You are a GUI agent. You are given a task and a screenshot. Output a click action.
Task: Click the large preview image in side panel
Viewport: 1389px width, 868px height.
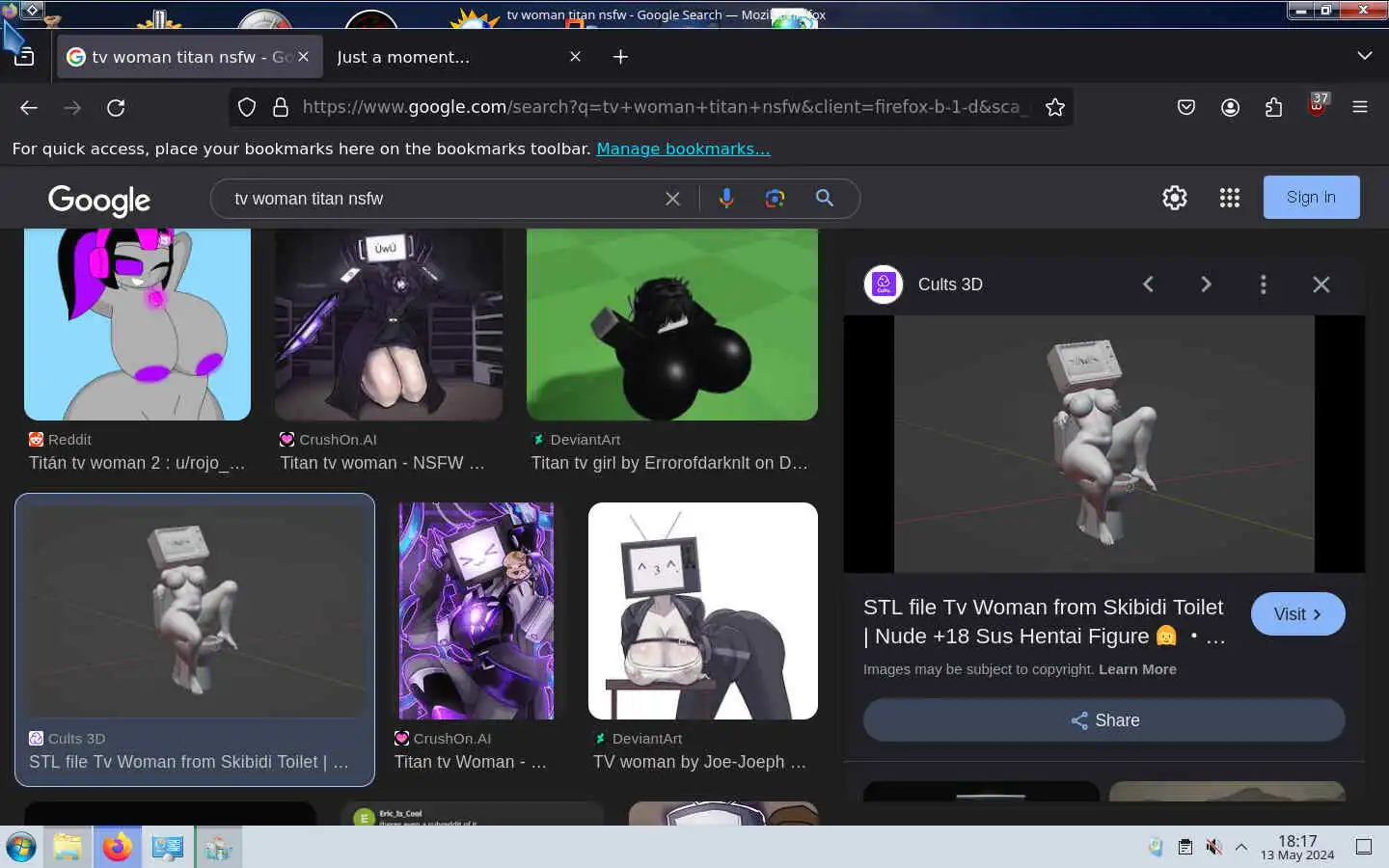pyautogui.click(x=1104, y=444)
